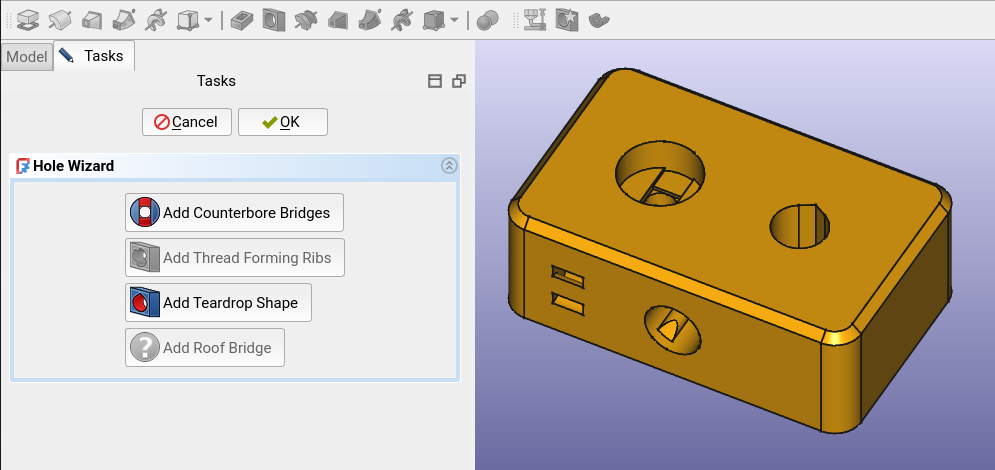This screenshot has height=470, width=995.
Task: Click the first toolbar's grip handle
Action: (8, 20)
